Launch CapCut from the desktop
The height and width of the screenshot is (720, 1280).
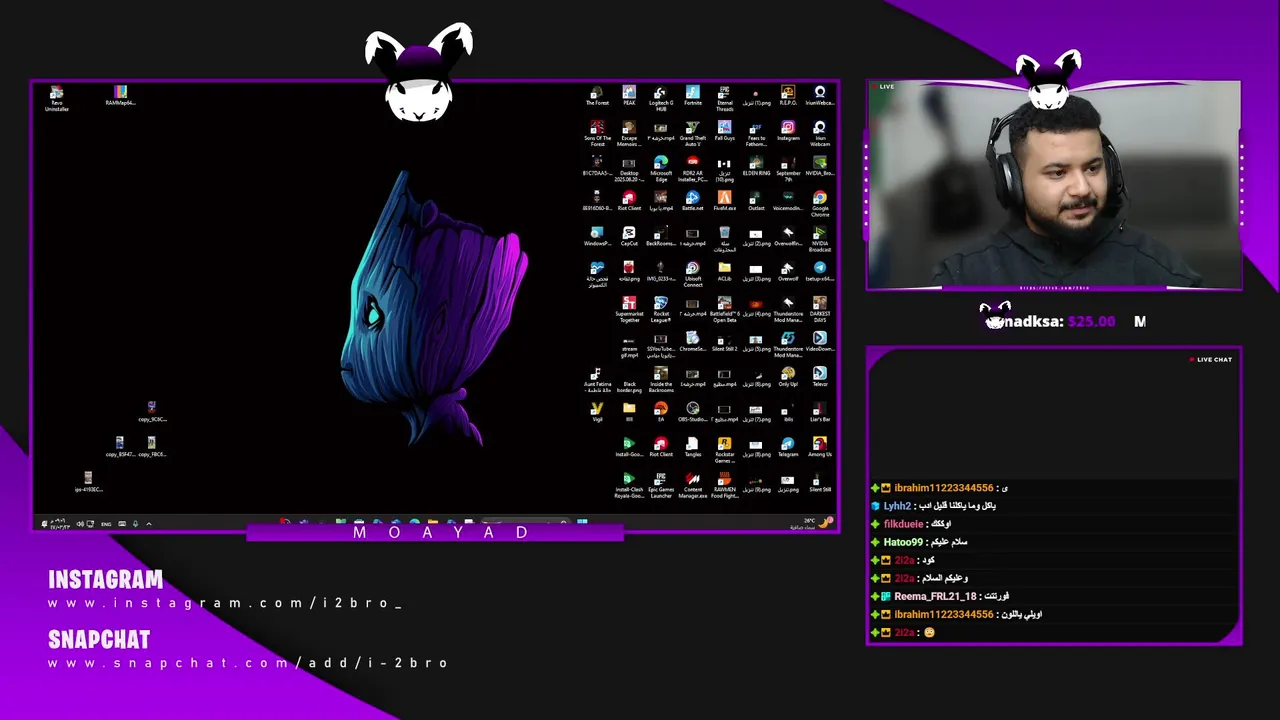pyautogui.click(x=629, y=236)
